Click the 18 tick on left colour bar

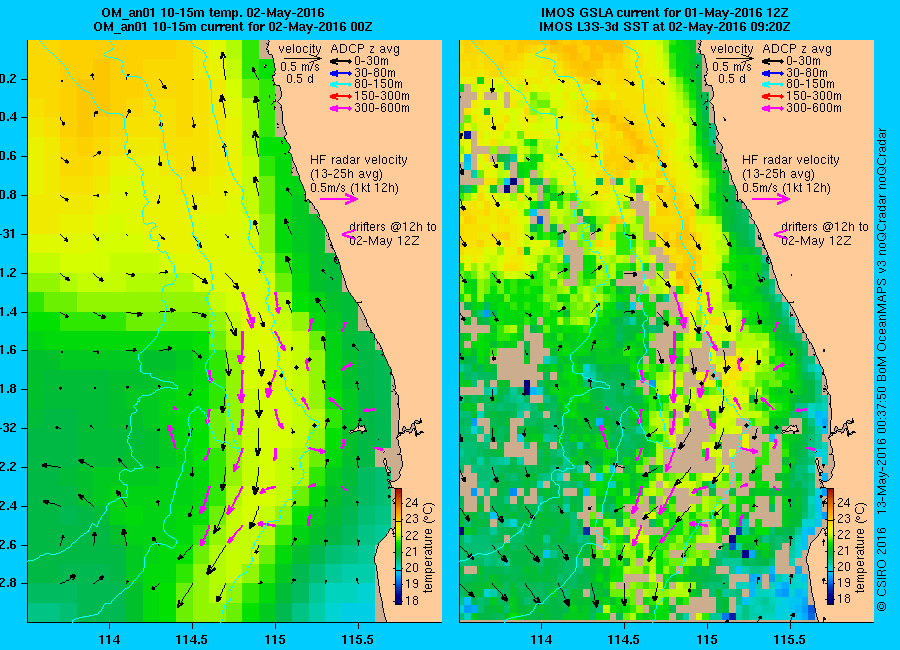tap(412, 601)
